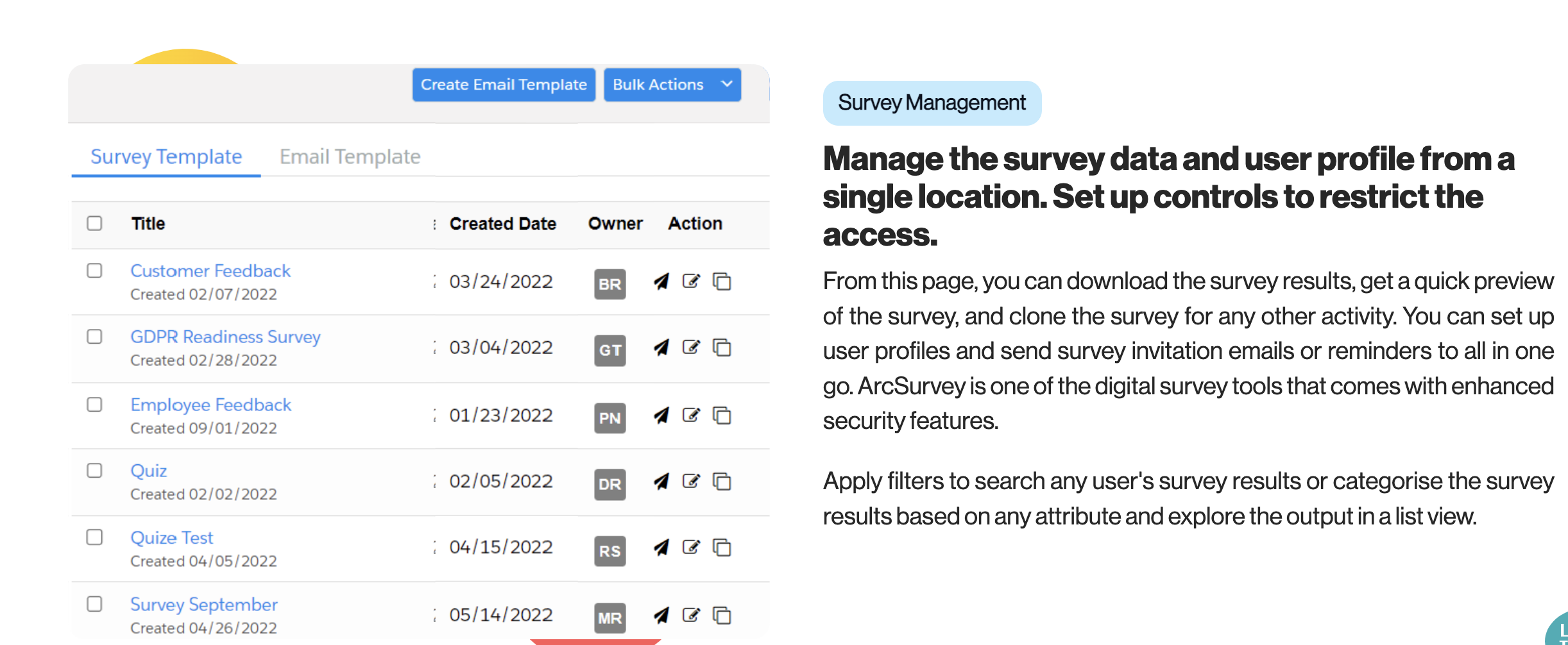Send the Survey September survey
This screenshot has width=1568, height=645.
[x=661, y=616]
